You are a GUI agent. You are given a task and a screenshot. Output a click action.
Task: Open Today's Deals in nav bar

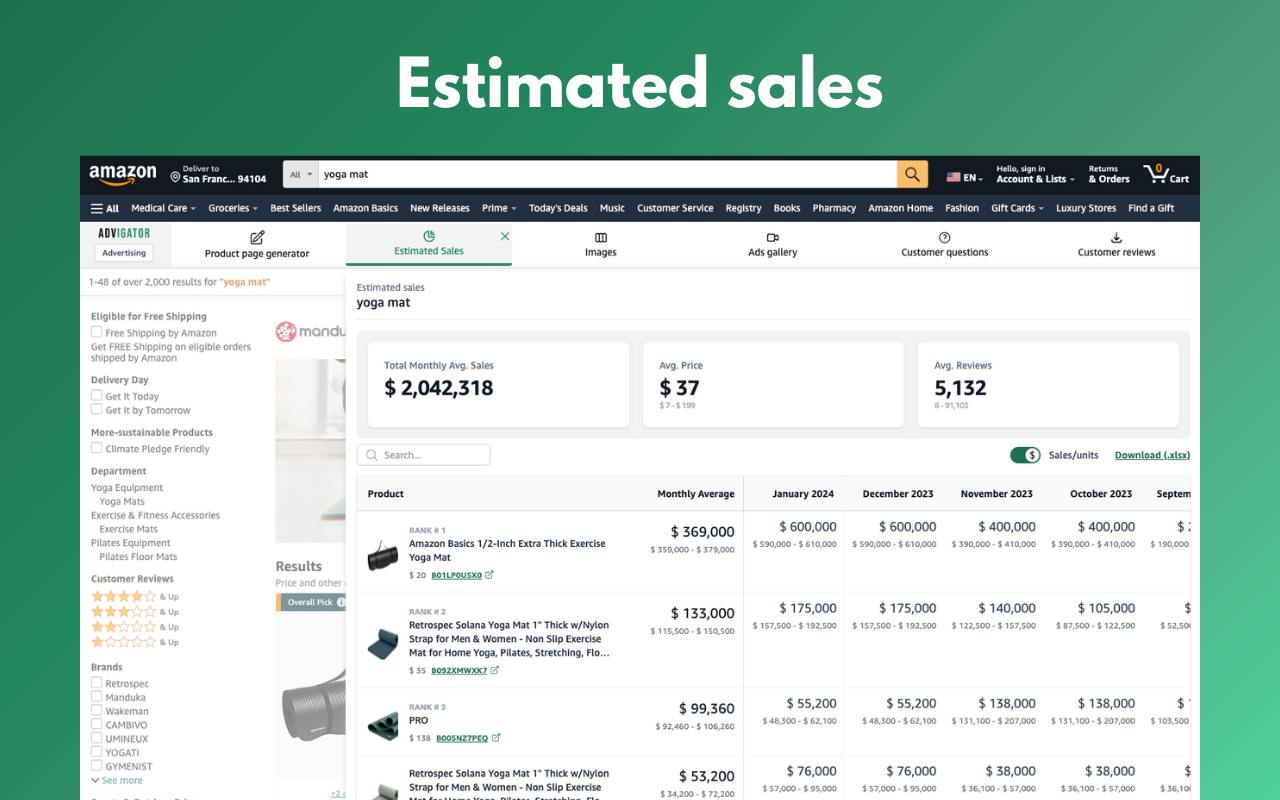558,208
